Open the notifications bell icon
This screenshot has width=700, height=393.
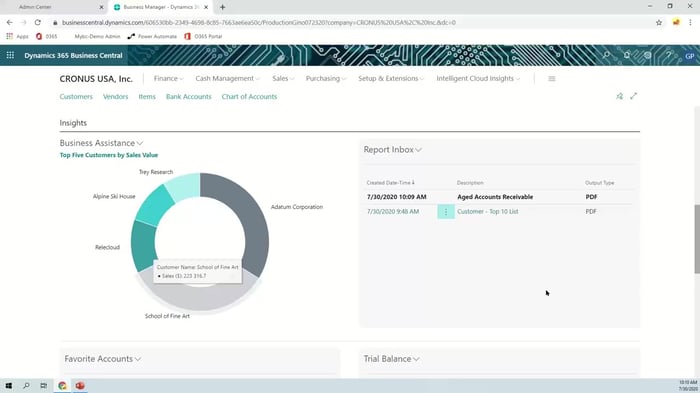click(627, 55)
